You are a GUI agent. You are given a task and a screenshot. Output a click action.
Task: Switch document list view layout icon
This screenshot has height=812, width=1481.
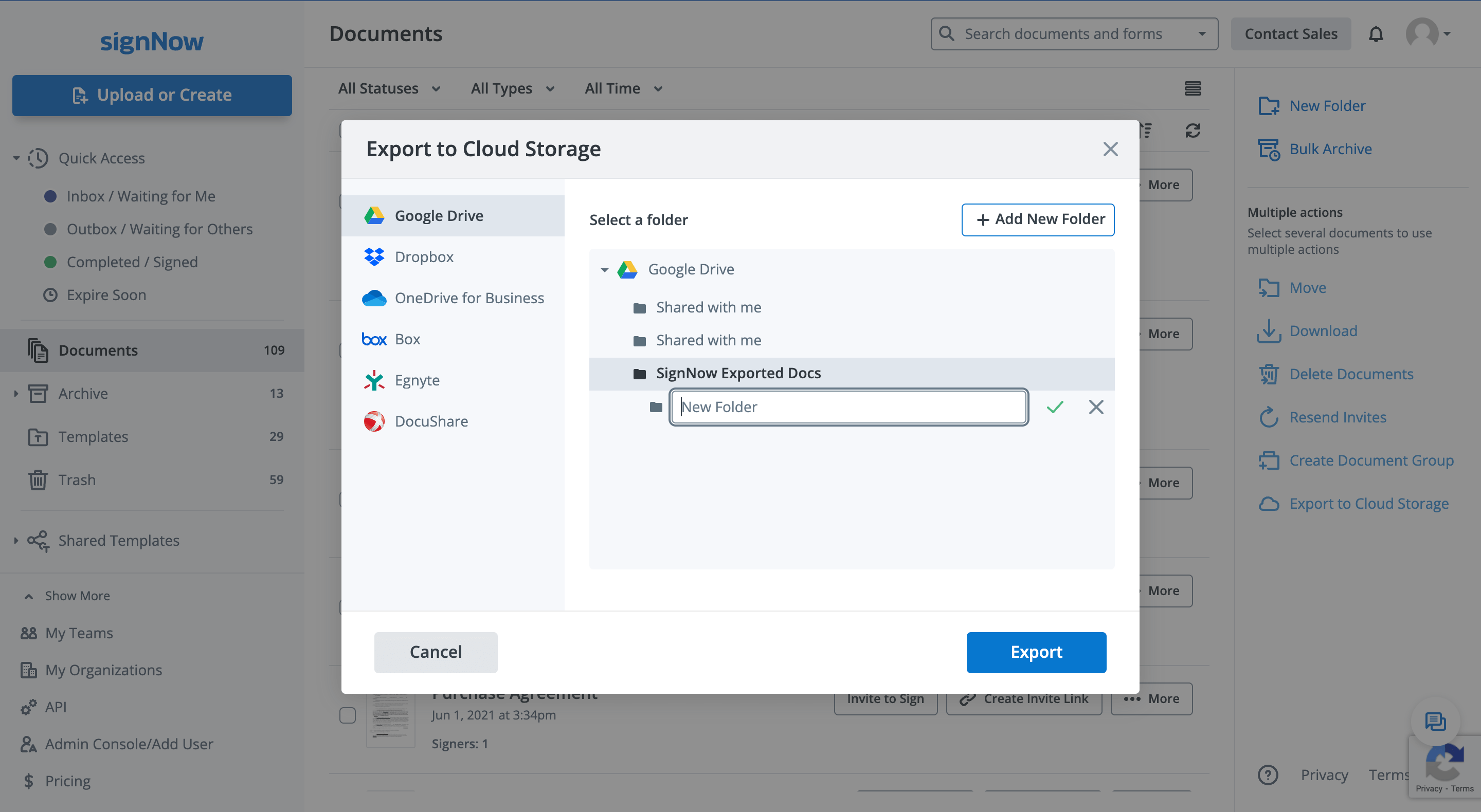point(1193,88)
